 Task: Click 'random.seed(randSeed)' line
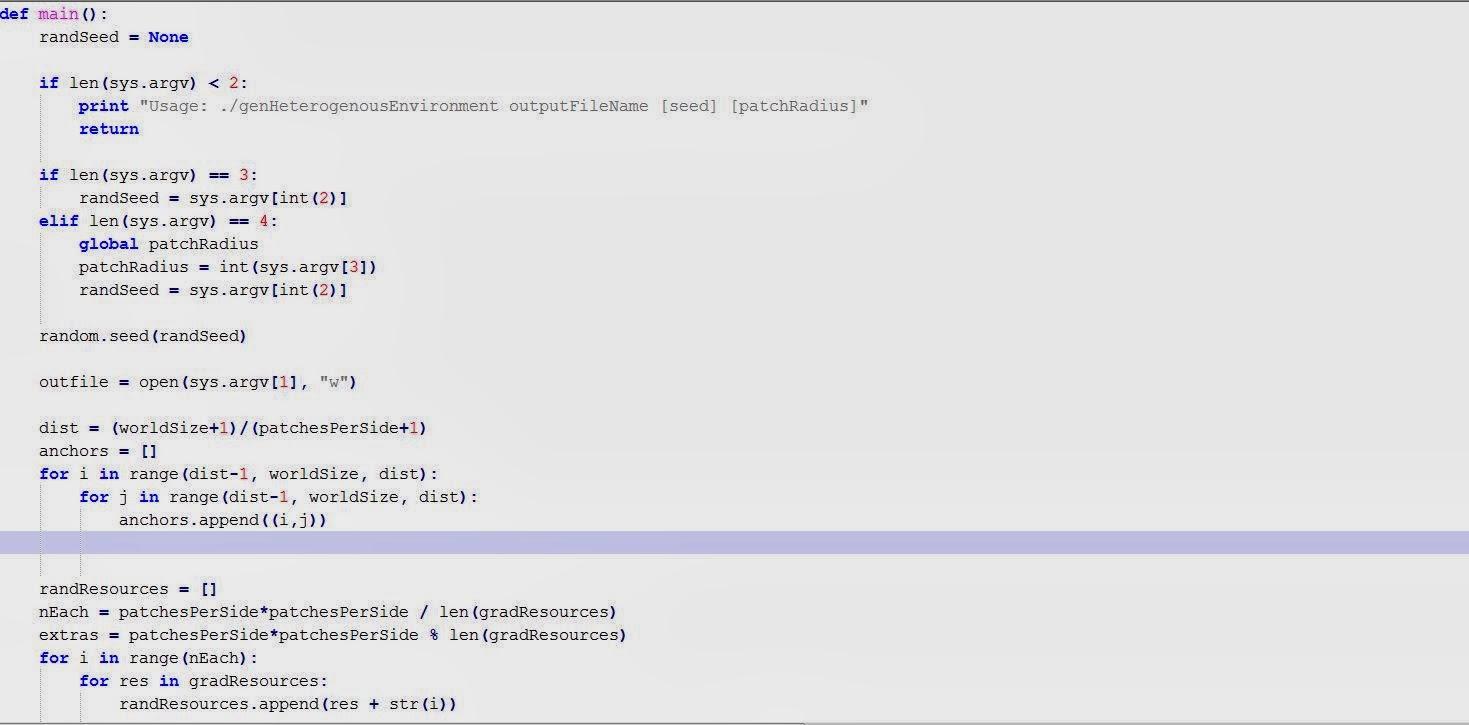click(x=143, y=336)
